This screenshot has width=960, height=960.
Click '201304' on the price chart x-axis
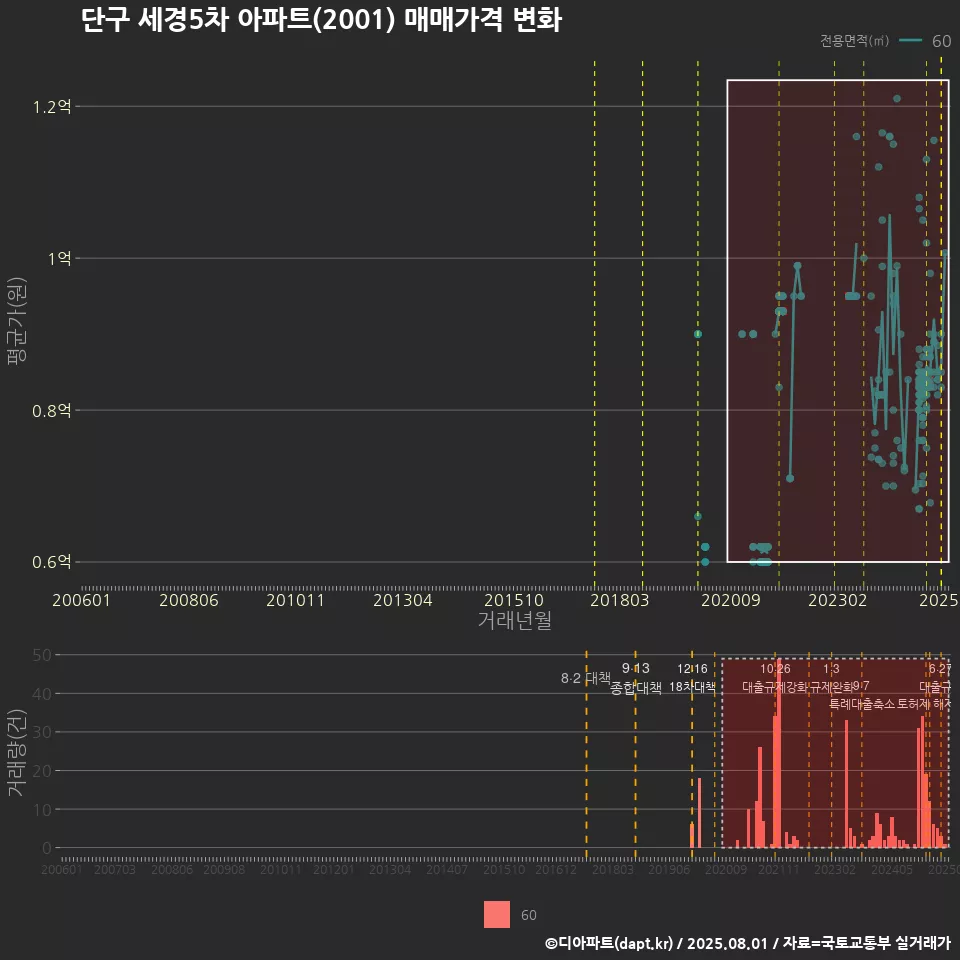click(403, 600)
